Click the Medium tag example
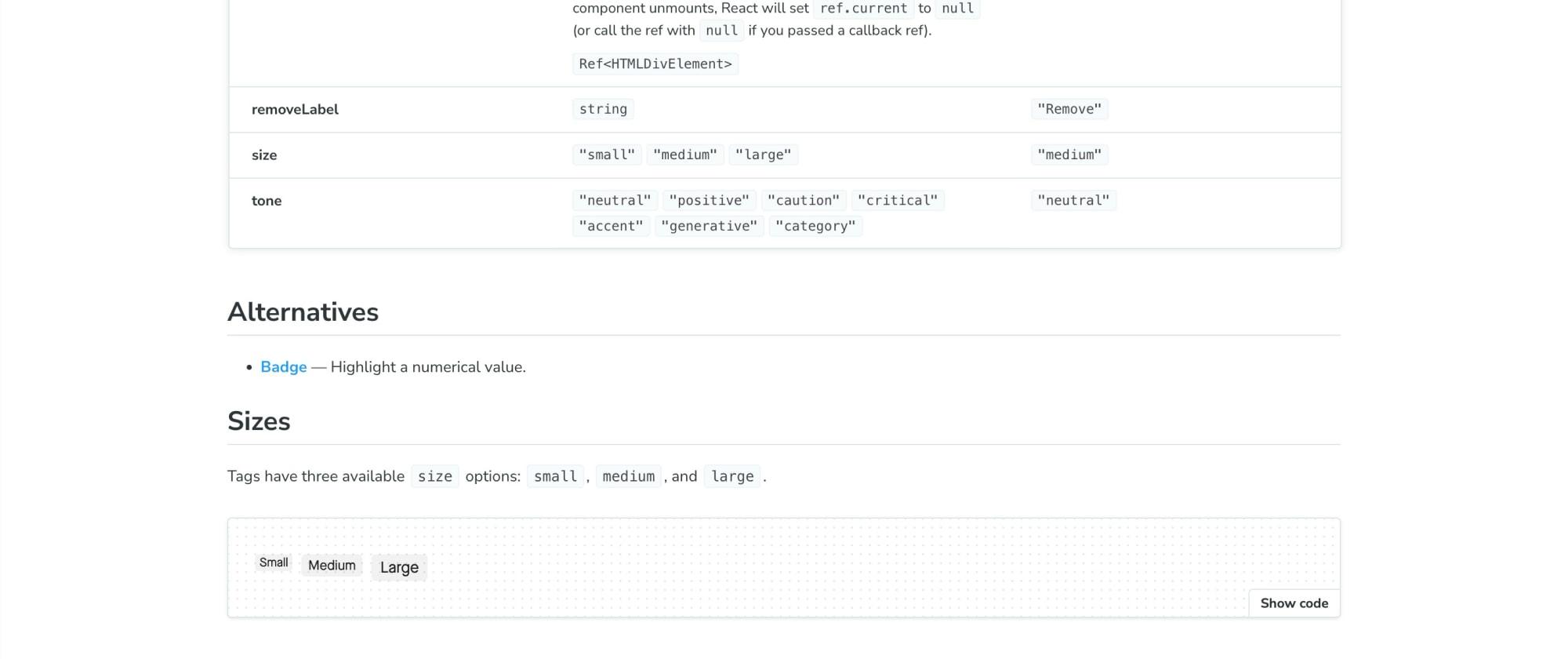 tap(332, 566)
